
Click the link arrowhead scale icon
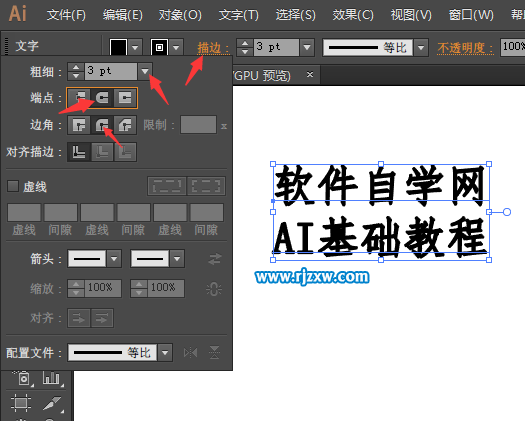pyautogui.click(x=214, y=289)
